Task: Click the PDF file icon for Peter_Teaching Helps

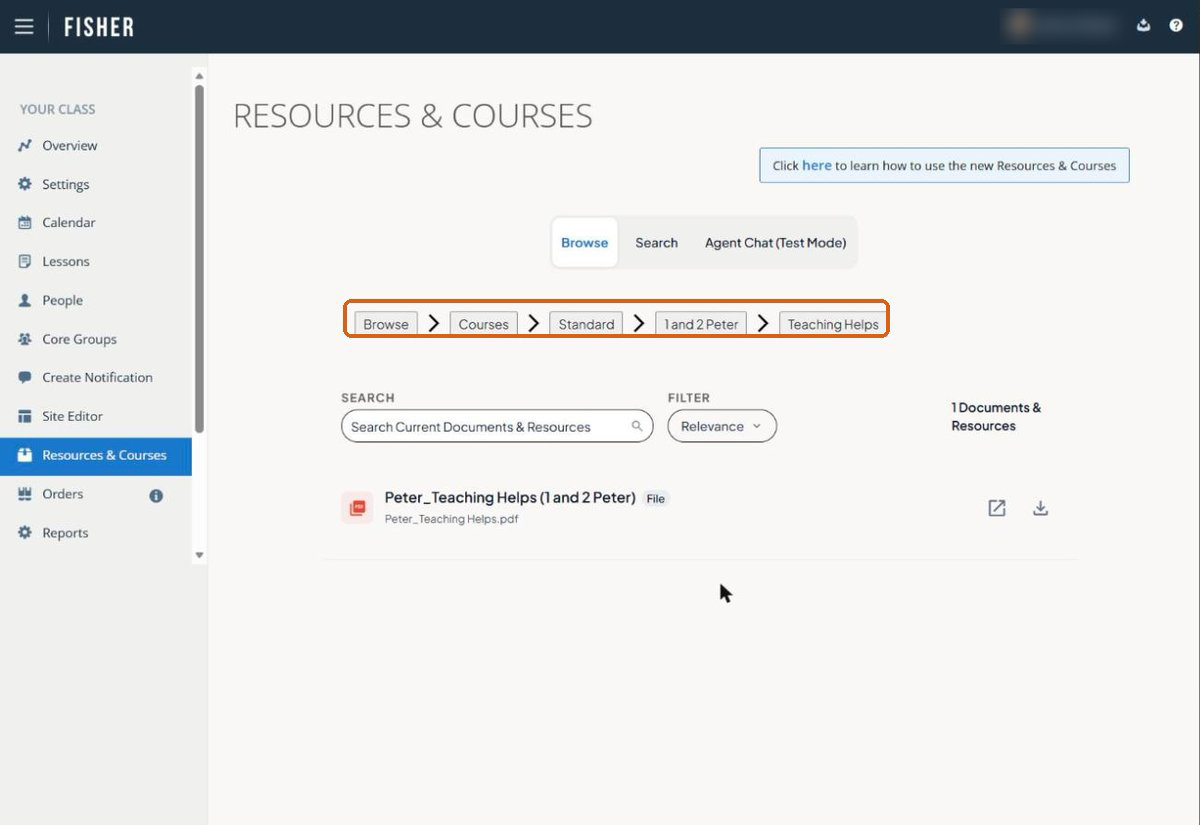Action: coord(357,508)
